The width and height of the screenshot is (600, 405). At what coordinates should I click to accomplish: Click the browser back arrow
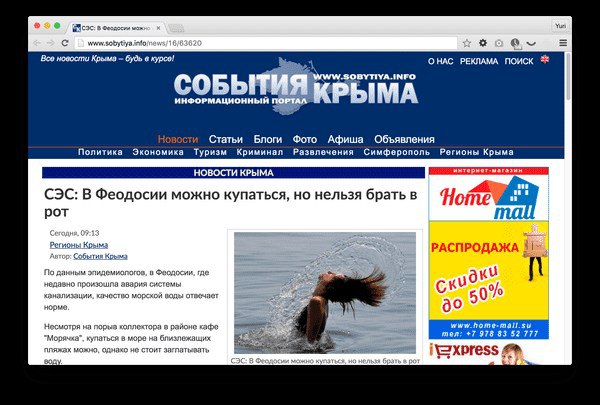[37, 43]
